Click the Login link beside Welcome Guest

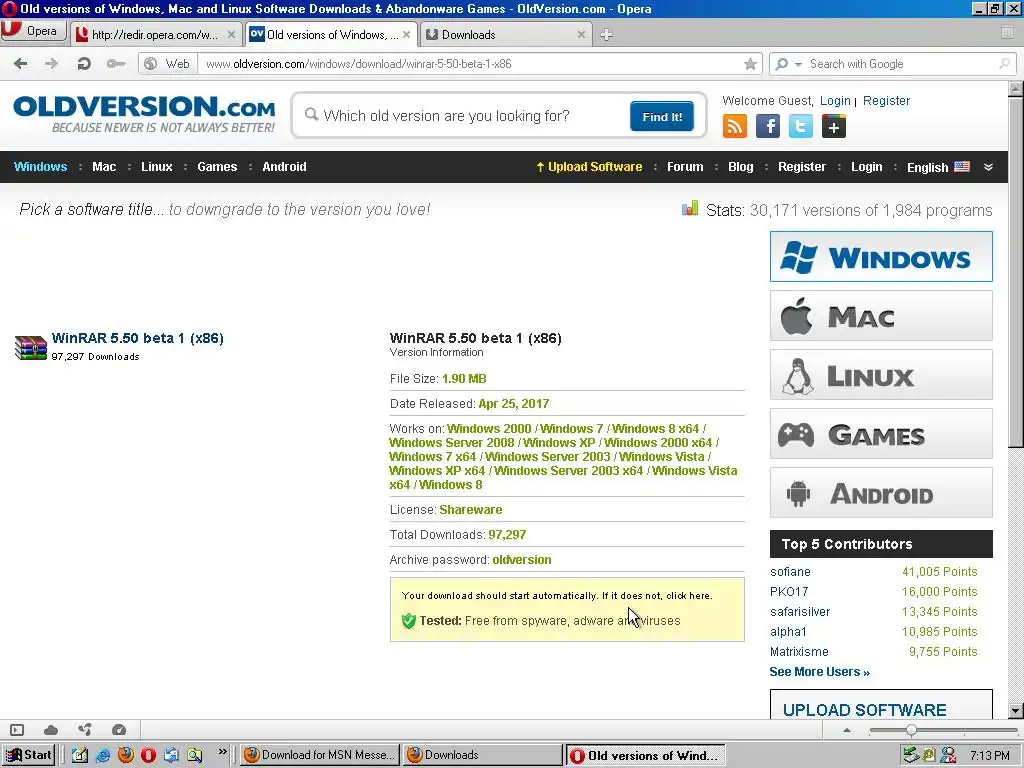point(835,101)
